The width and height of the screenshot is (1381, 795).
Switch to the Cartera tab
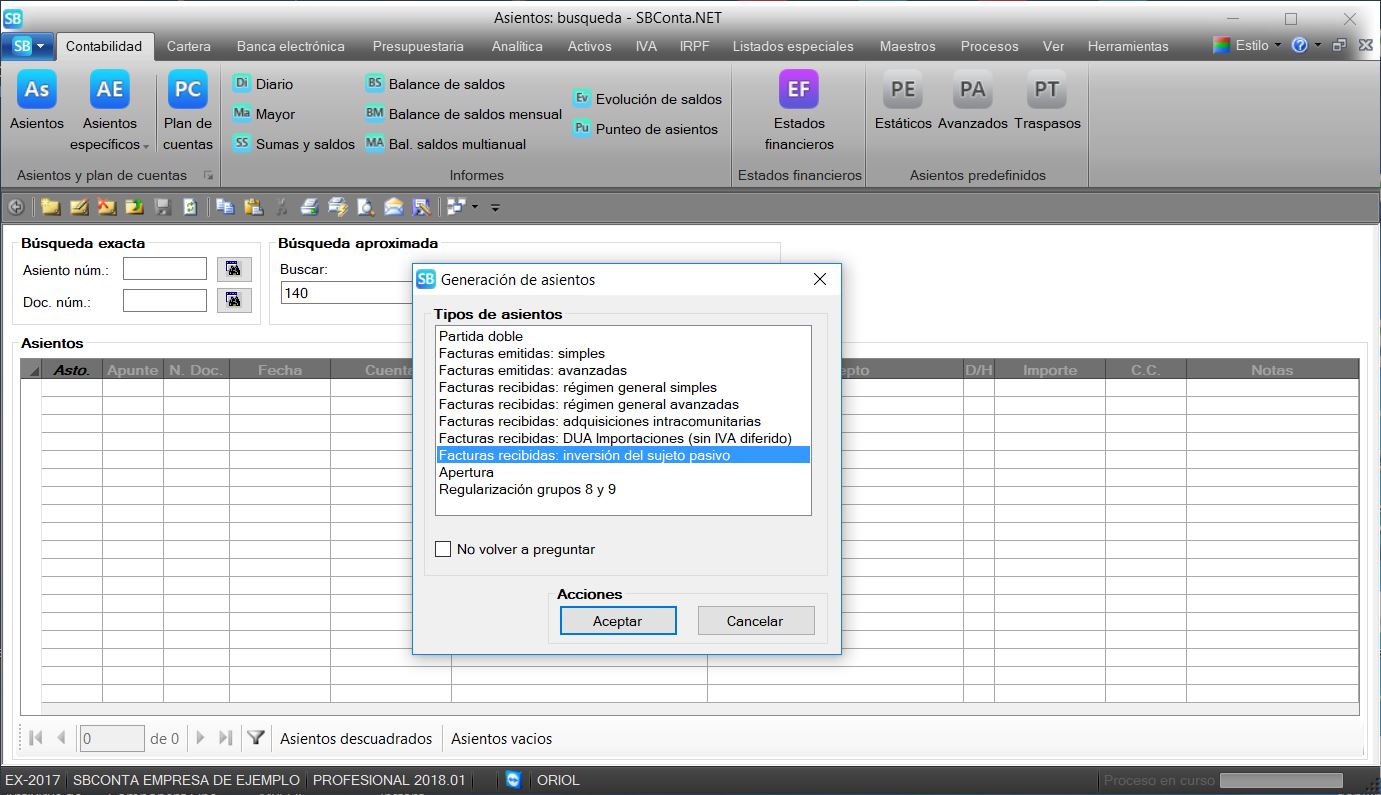(x=188, y=46)
